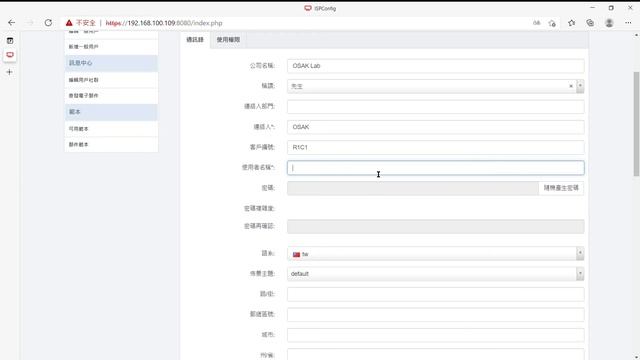Click the scrollbar down arrow
This screenshot has width=640, height=360.
pos(636,356)
